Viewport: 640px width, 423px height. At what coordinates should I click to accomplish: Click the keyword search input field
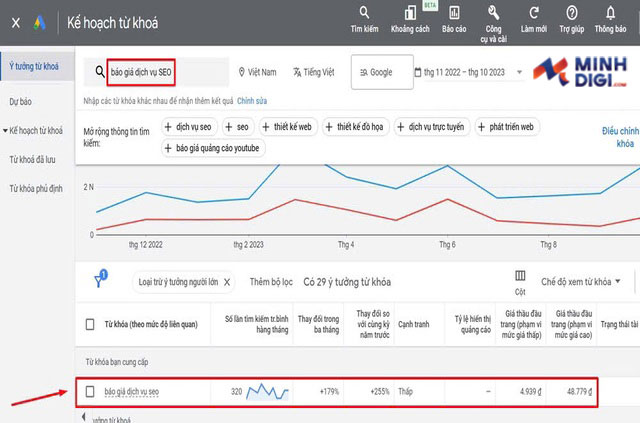coord(165,72)
